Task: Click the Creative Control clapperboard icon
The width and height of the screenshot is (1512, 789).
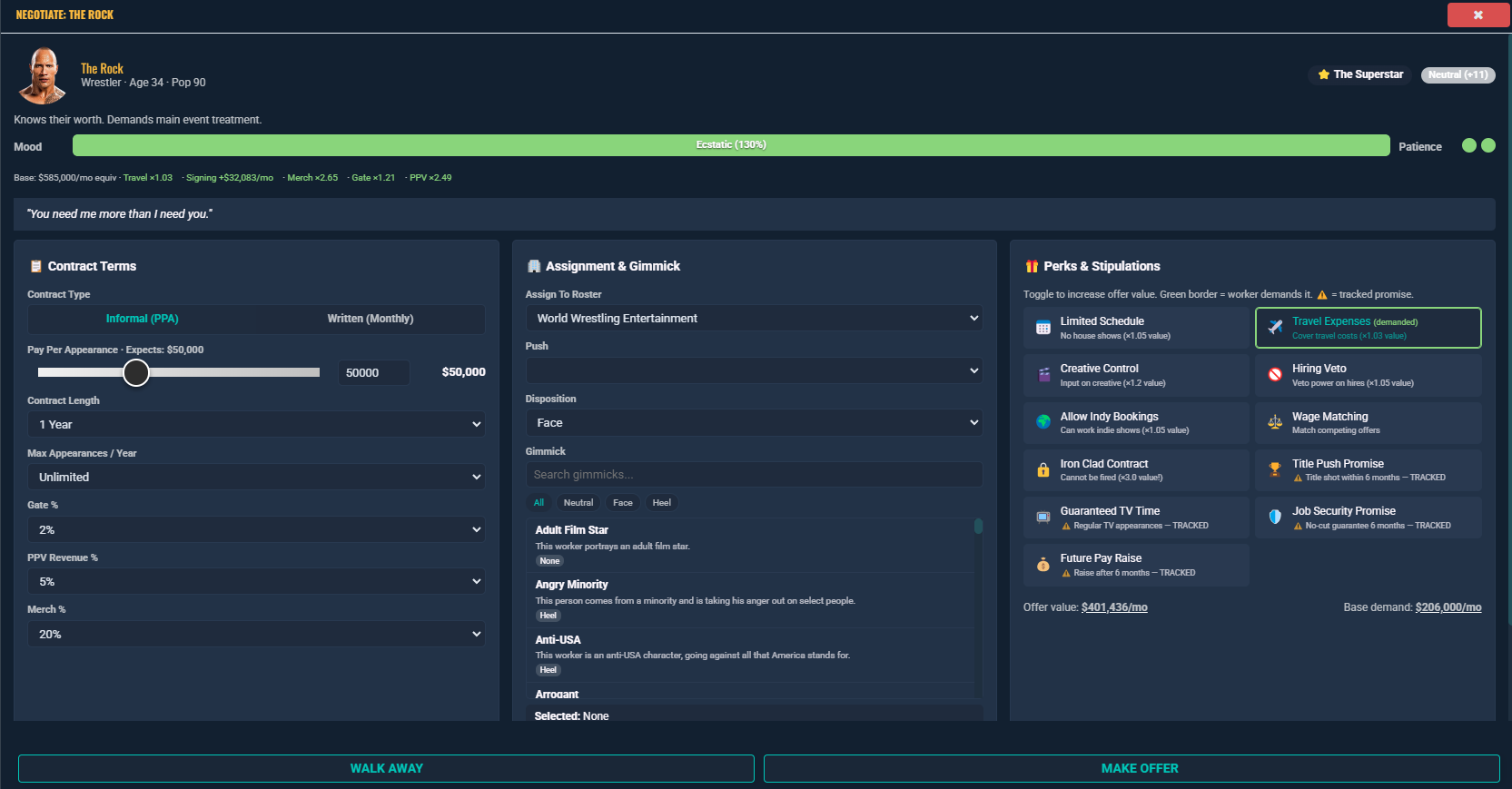Action: point(1043,375)
